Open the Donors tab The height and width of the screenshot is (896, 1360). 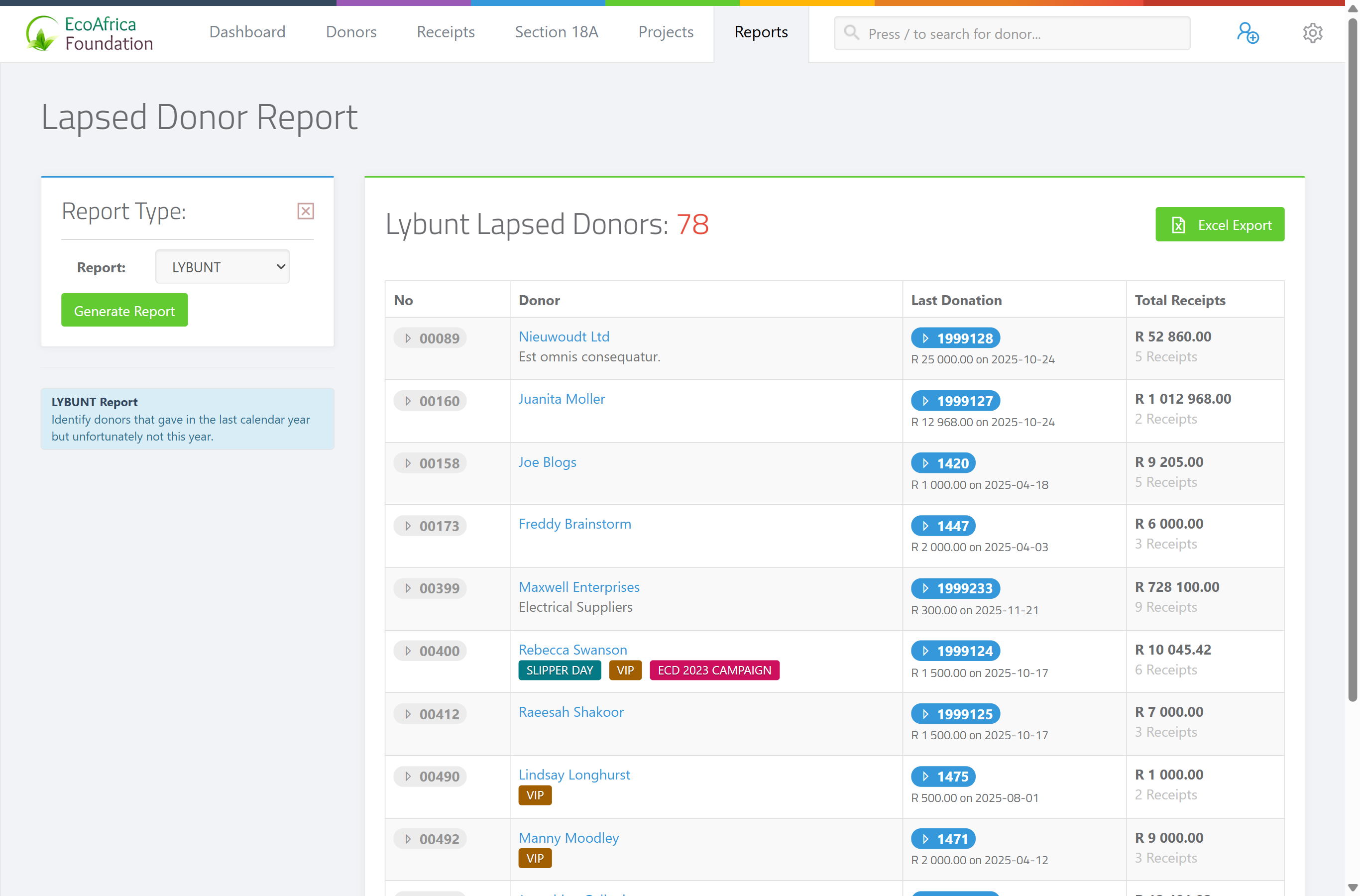tap(351, 32)
